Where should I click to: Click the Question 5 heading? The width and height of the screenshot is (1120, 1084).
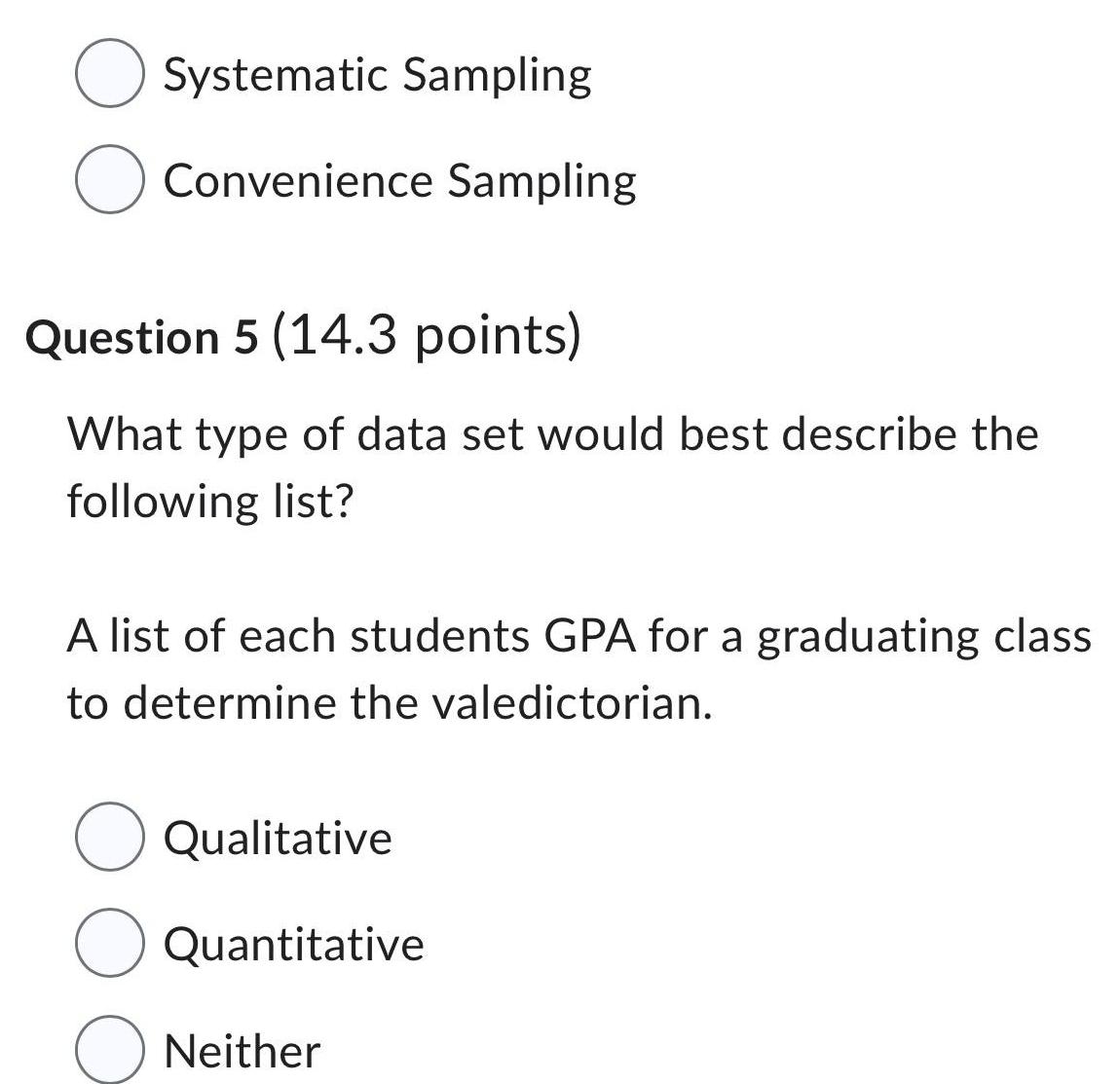point(139,335)
